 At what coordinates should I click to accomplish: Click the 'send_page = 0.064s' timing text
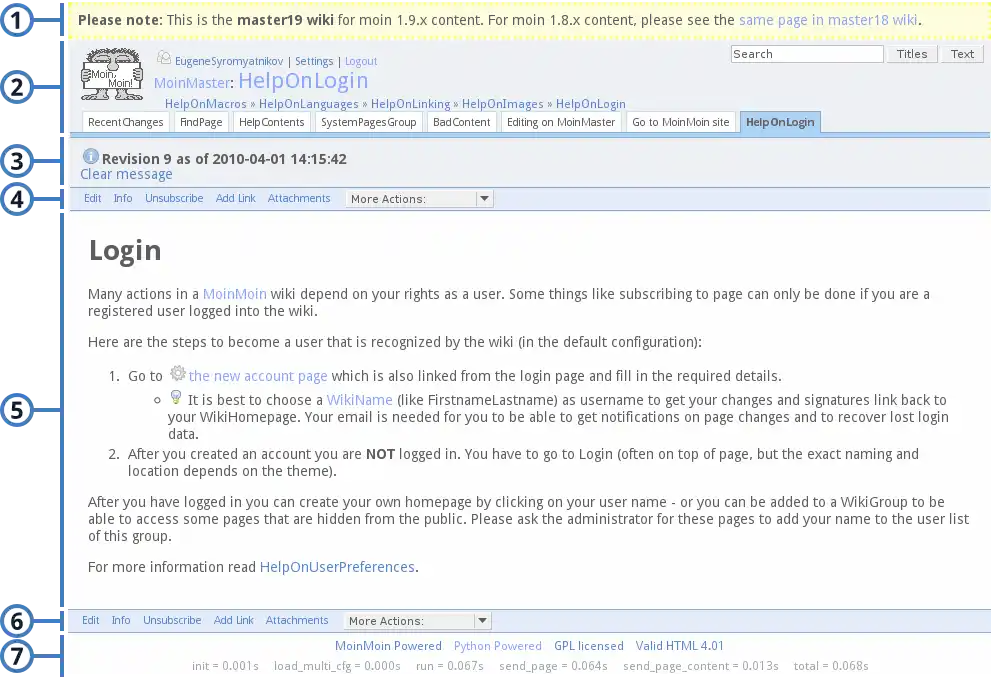click(x=553, y=666)
